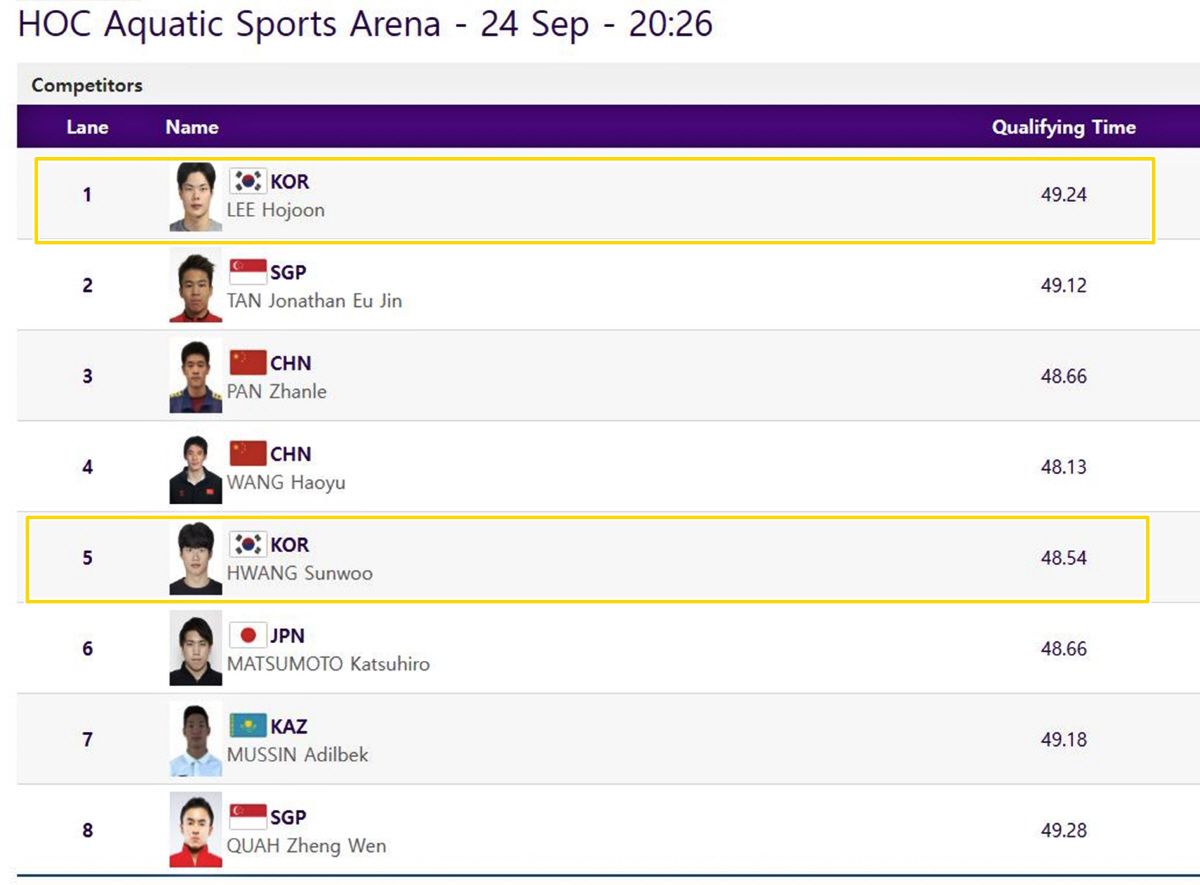Open the QUAH Zheng Wen athlete link
This screenshot has height=885, width=1200.
click(306, 846)
